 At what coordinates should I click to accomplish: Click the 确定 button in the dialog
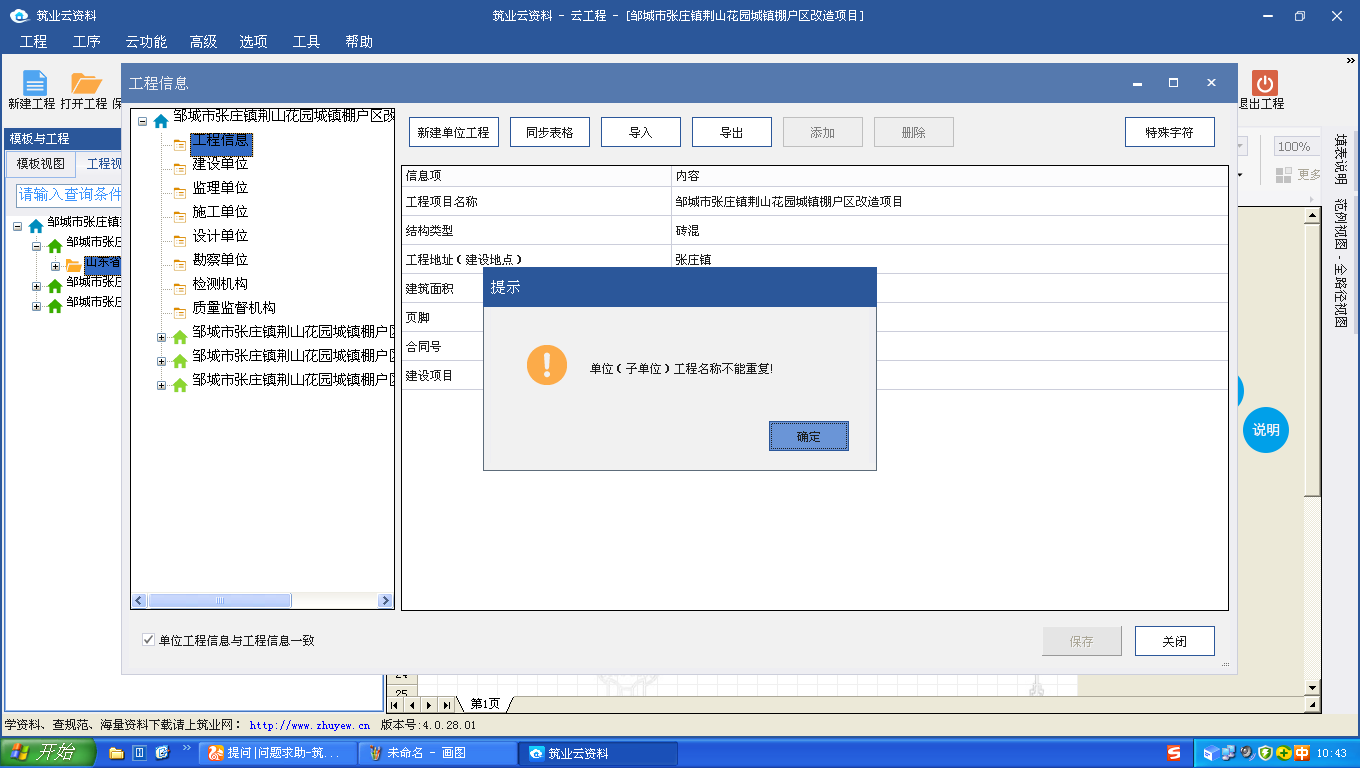tap(808, 436)
